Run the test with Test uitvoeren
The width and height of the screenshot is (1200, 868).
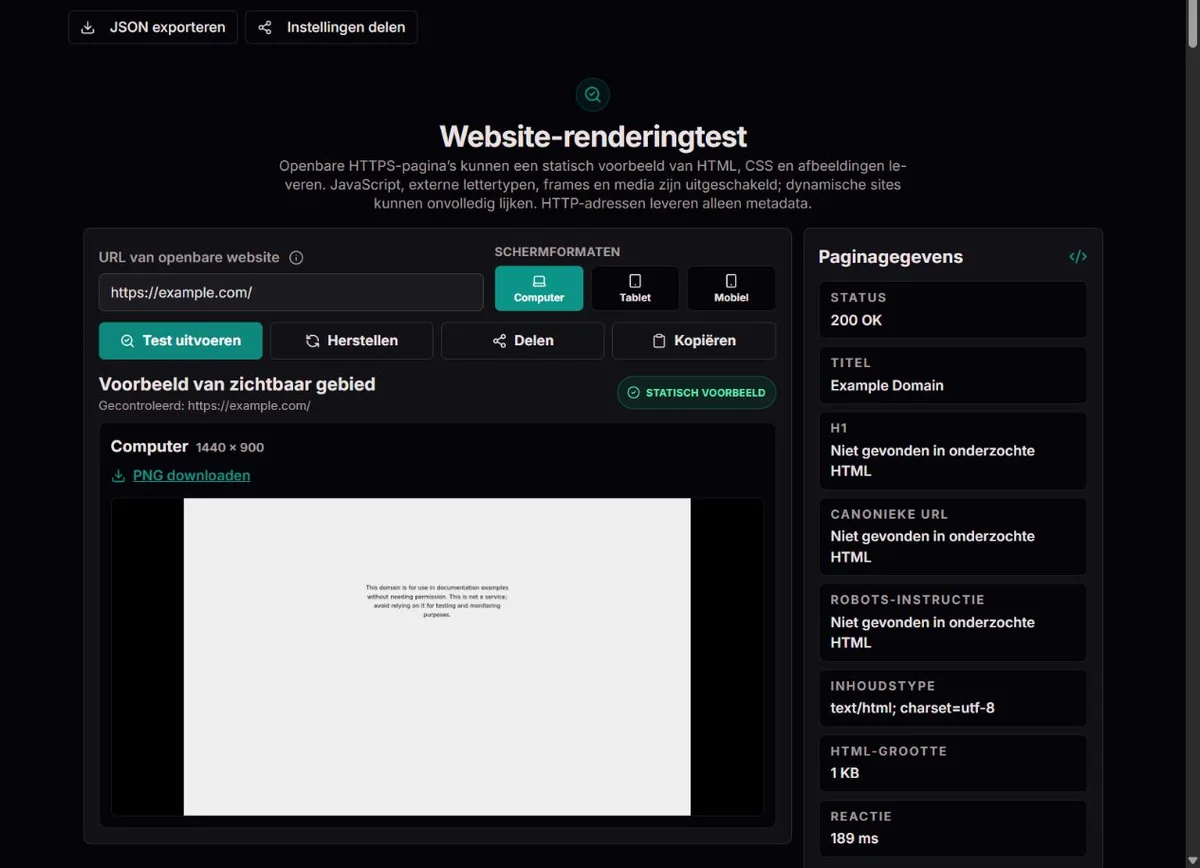[x=181, y=340]
